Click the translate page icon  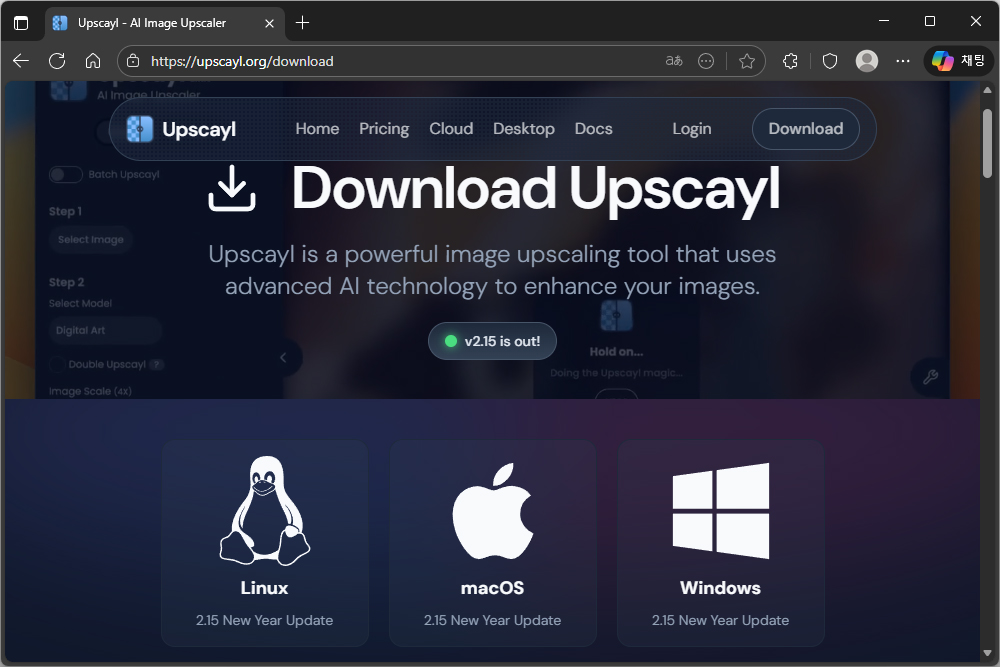coord(674,61)
